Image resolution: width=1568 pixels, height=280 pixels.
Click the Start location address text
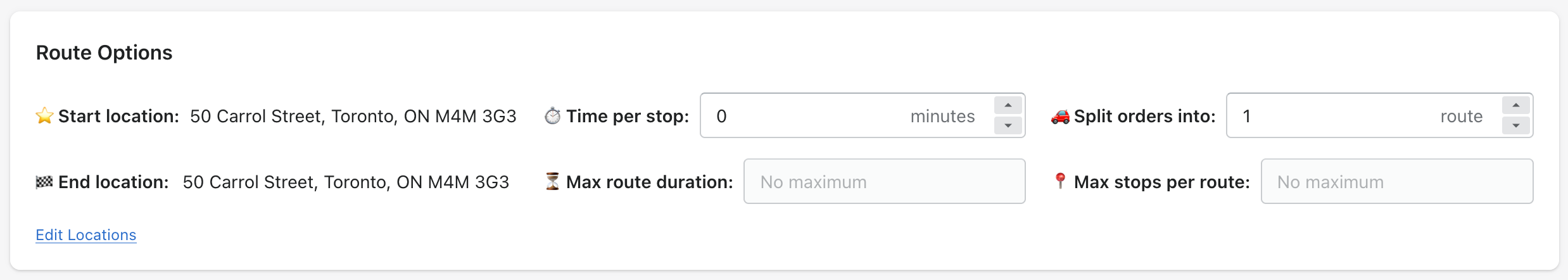(x=353, y=117)
